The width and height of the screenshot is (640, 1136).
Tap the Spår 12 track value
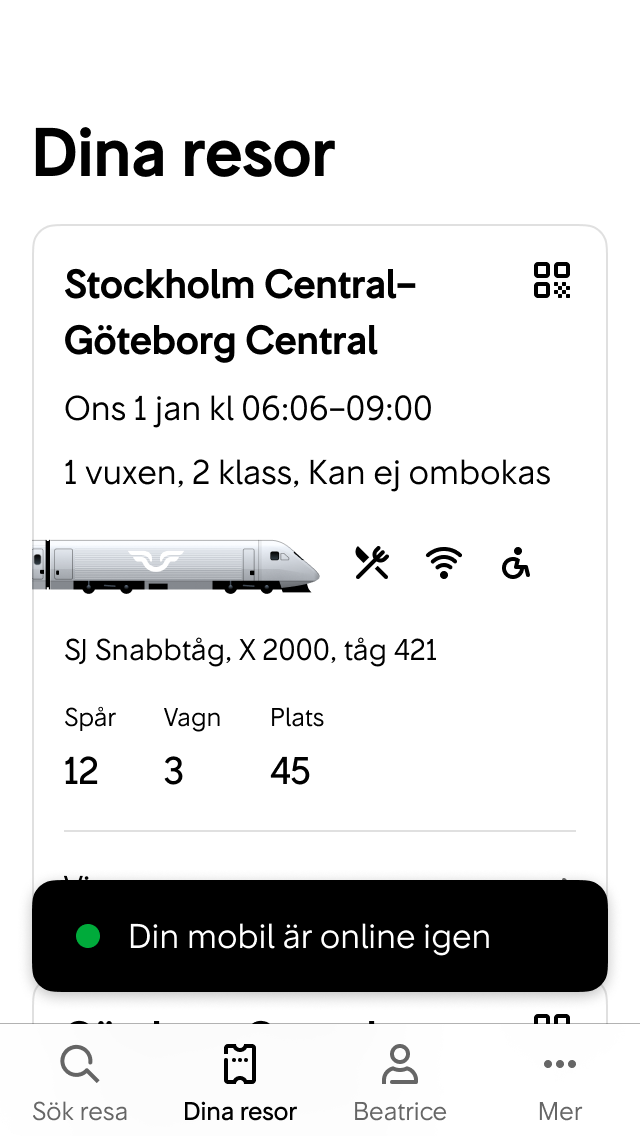[80, 770]
